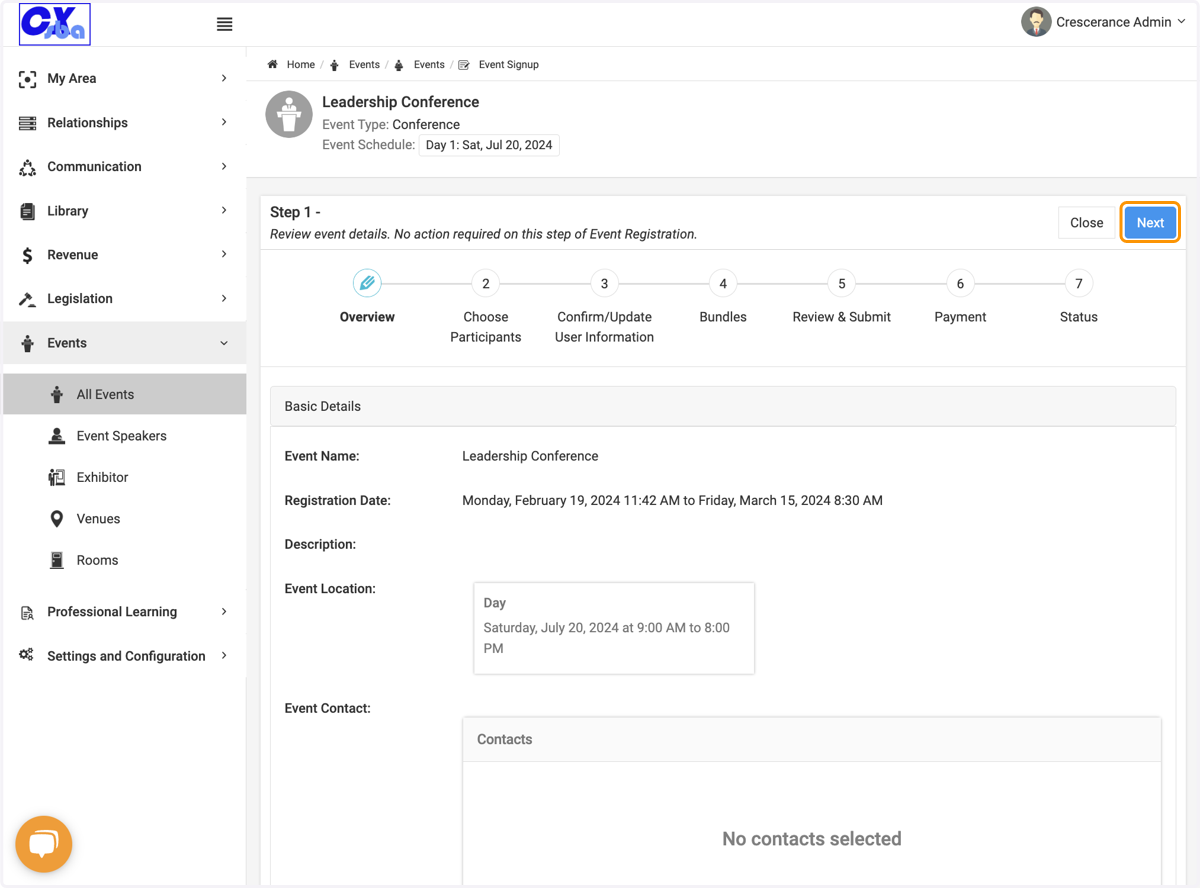Viewport: 1200px width, 888px height.
Task: Expand the My Area menu chevron
Action: [x=224, y=78]
